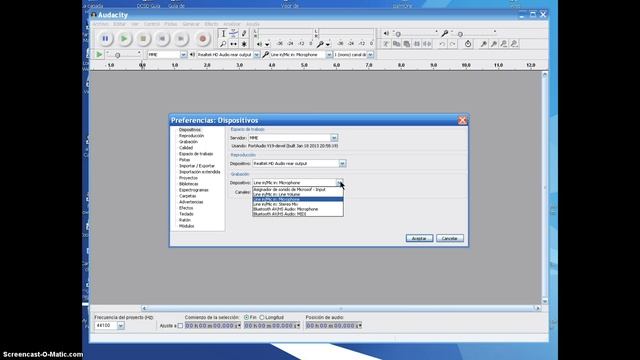Image resolution: width=640 pixels, height=360 pixels.
Task: Open Calidad in Preferences category list
Action: tap(186, 148)
